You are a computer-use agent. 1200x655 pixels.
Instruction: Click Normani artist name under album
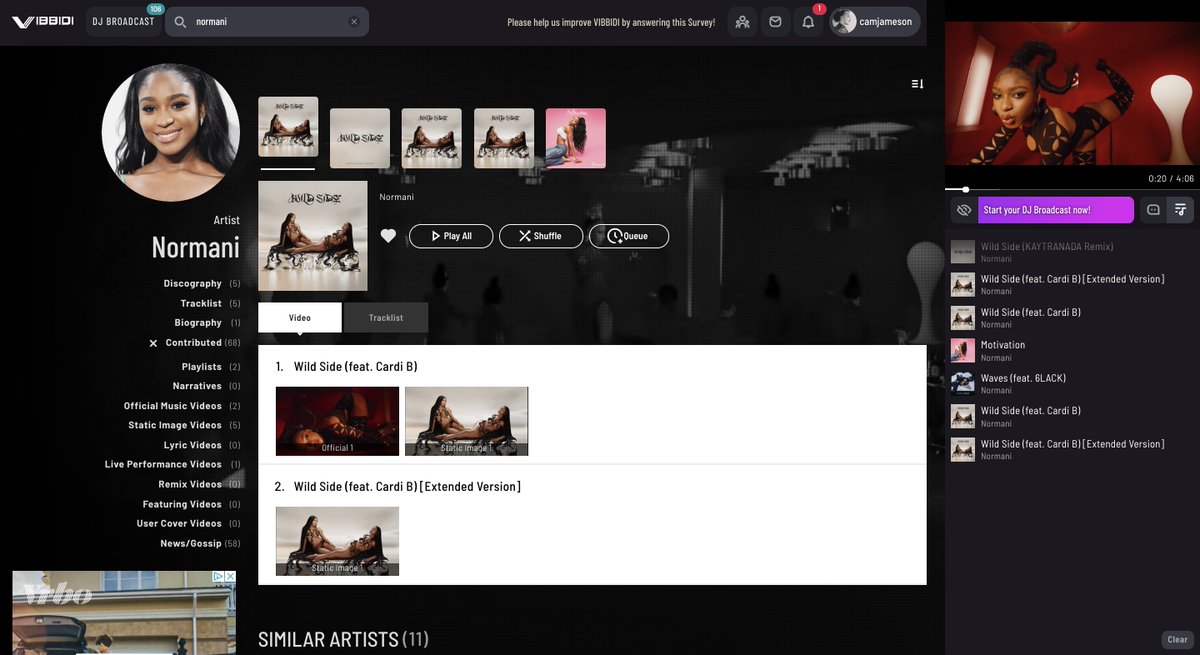(396, 197)
